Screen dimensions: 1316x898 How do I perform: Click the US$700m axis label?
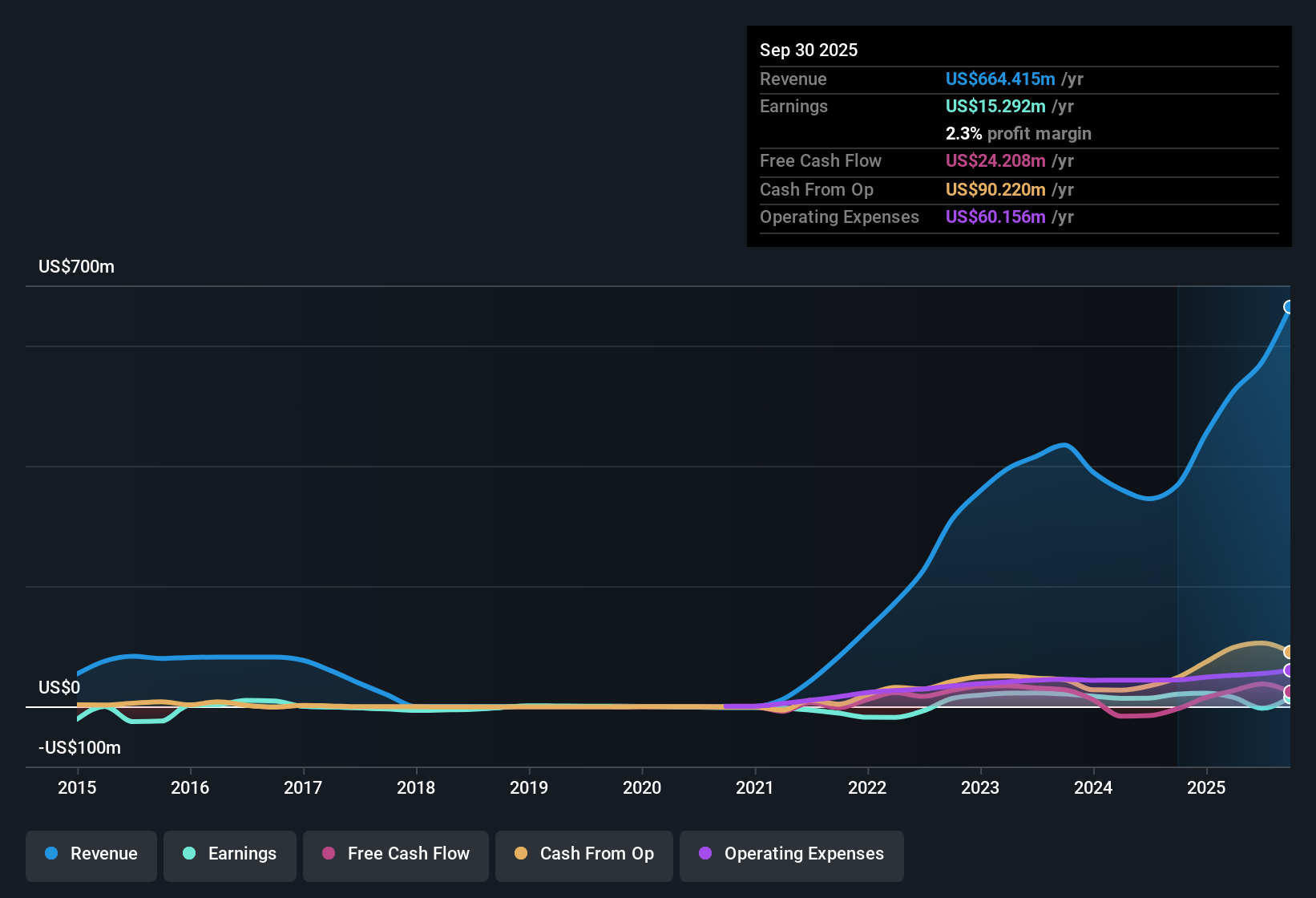[76, 266]
